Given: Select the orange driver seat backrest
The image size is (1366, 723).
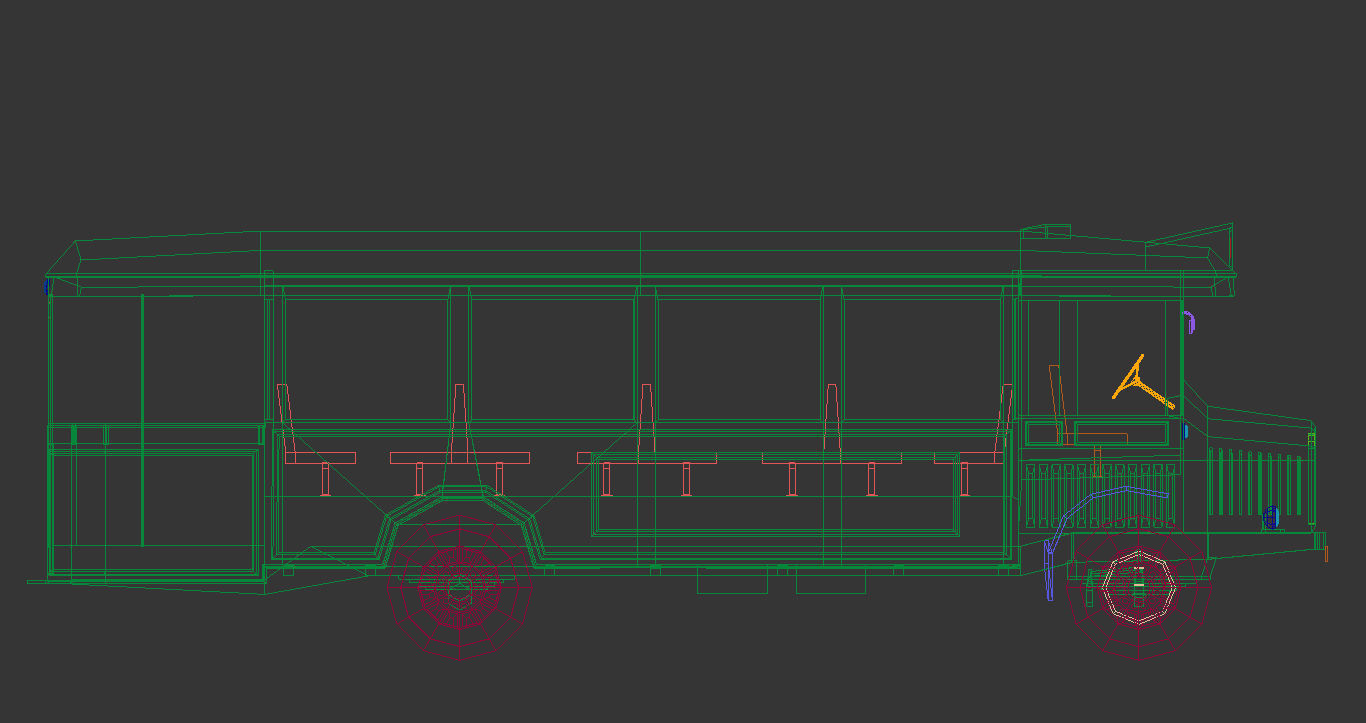Looking at the screenshot, I should [1056, 404].
